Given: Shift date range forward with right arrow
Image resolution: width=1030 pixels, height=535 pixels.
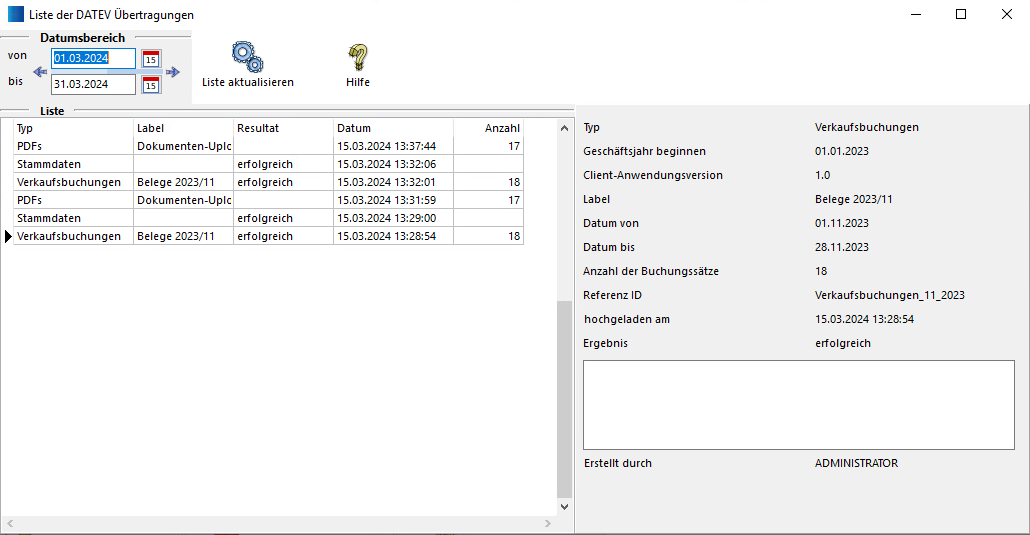Looking at the screenshot, I should (173, 72).
